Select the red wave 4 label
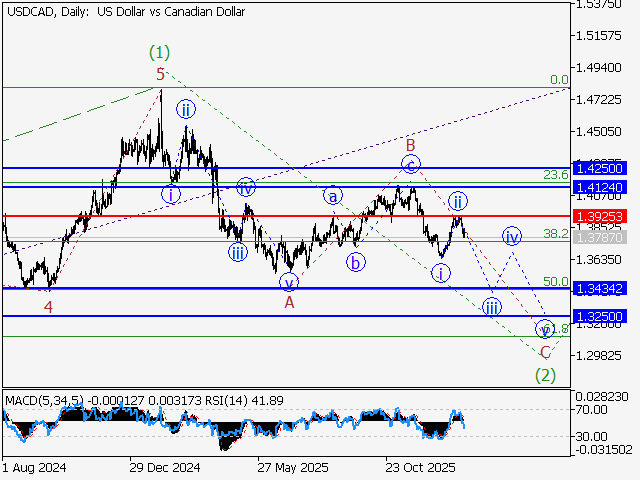This screenshot has width=640, height=480. [49, 307]
